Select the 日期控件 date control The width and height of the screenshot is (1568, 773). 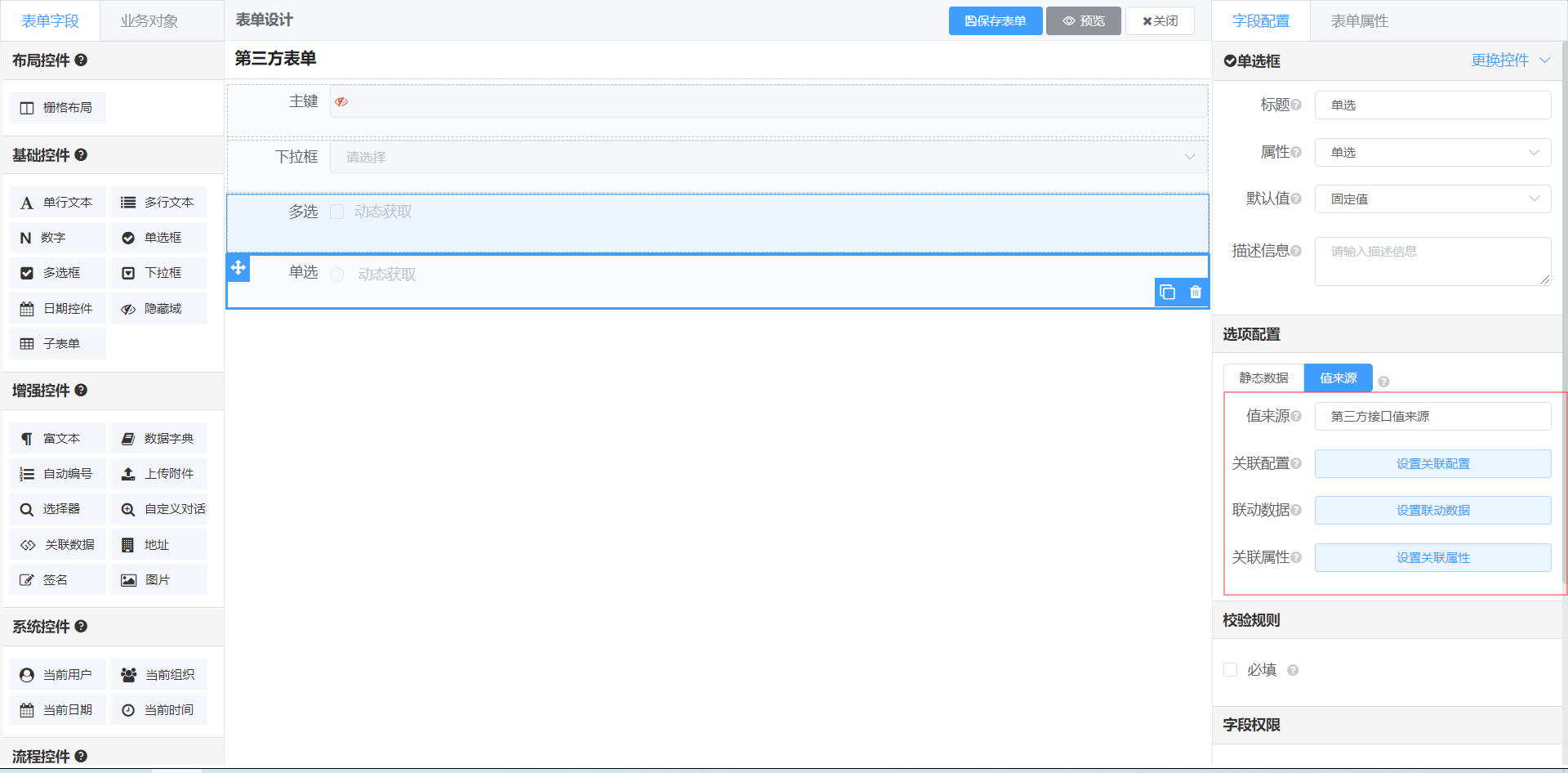coord(57,309)
